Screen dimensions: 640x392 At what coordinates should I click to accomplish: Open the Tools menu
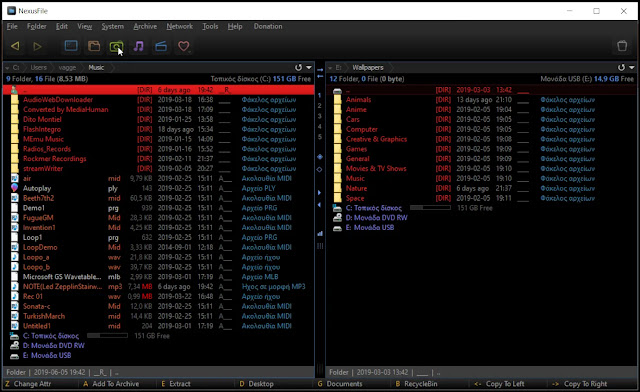(210, 26)
